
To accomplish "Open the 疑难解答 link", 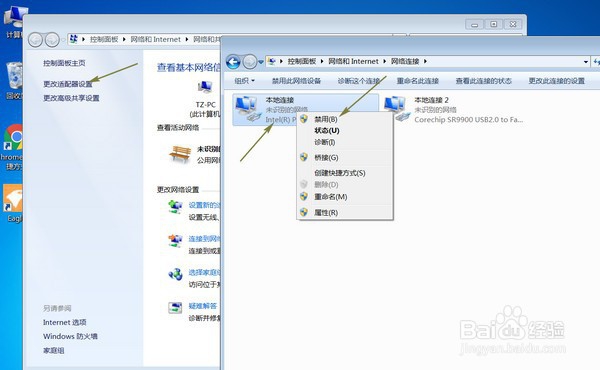I will tap(203, 306).
